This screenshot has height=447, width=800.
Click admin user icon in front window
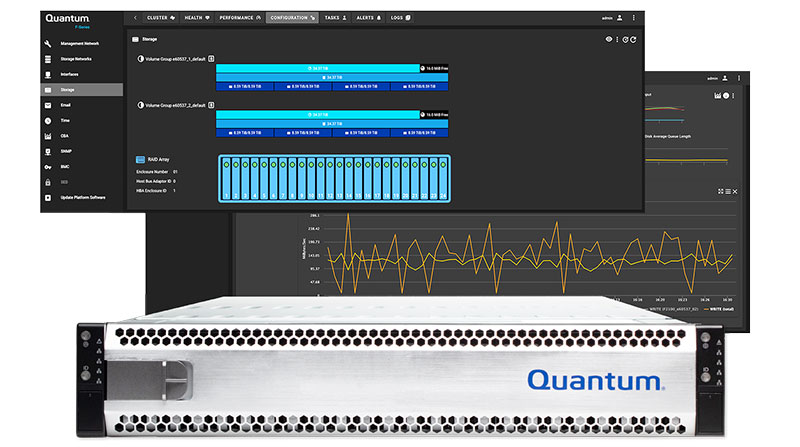point(619,18)
